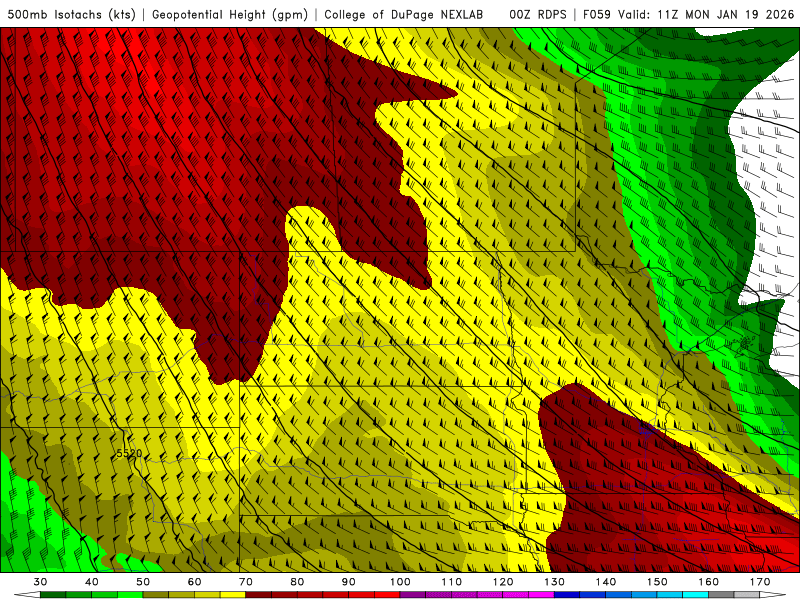Click the '50' legend value

[x=143, y=582]
